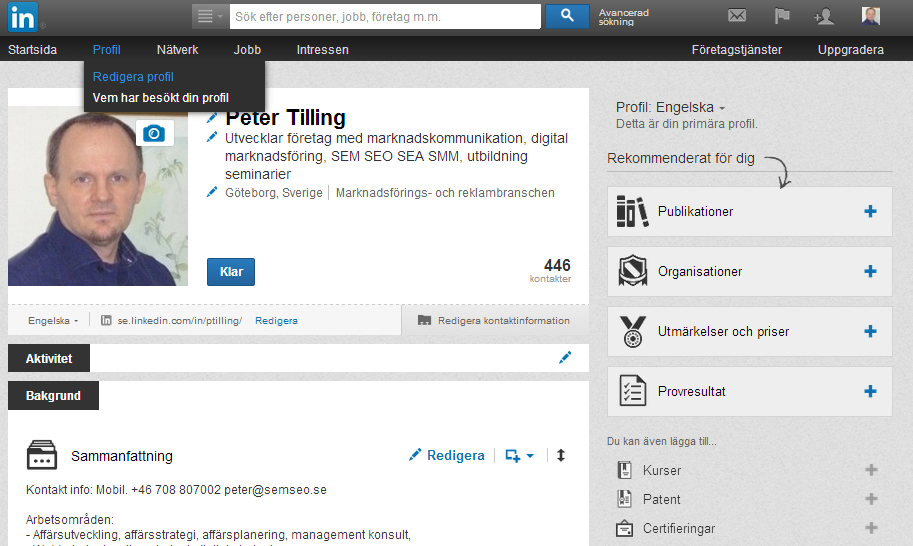Viewport: 913px width, 546px height.
Task: Open the Intressen menu
Action: [323, 49]
